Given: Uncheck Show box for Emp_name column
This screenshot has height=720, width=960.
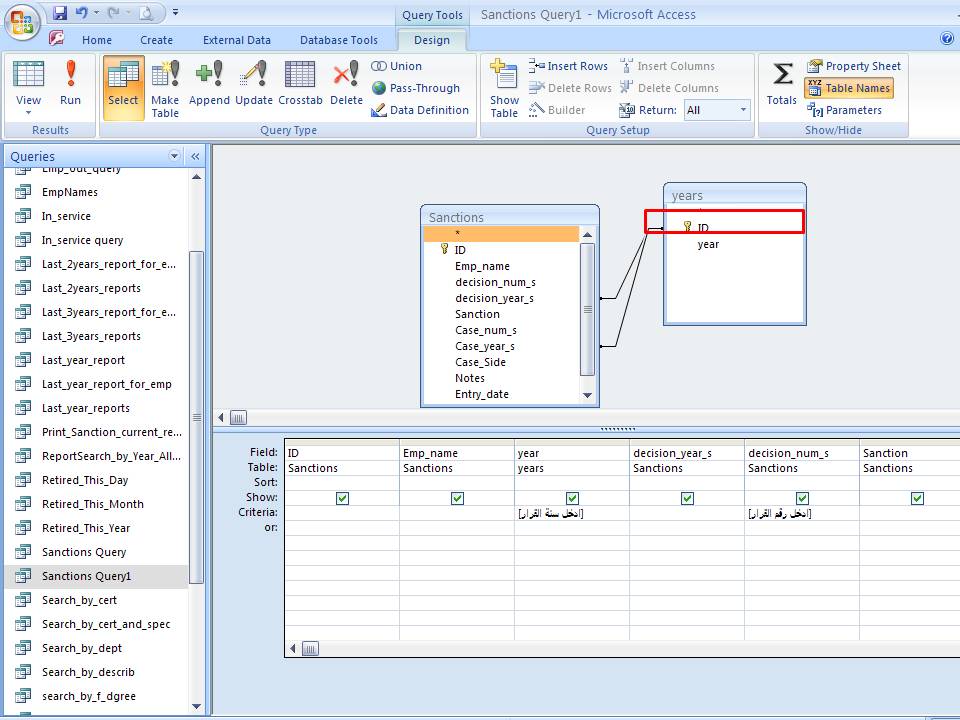Looking at the screenshot, I should pyautogui.click(x=457, y=498).
